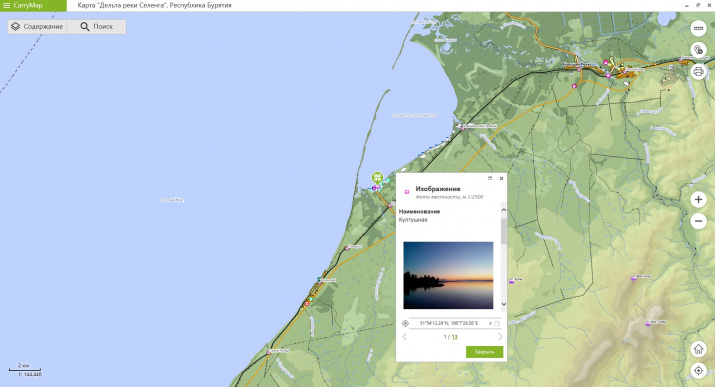The width and height of the screenshot is (715, 387).
Task: Tick the checkbox beside the coordinates
Action: (497, 323)
